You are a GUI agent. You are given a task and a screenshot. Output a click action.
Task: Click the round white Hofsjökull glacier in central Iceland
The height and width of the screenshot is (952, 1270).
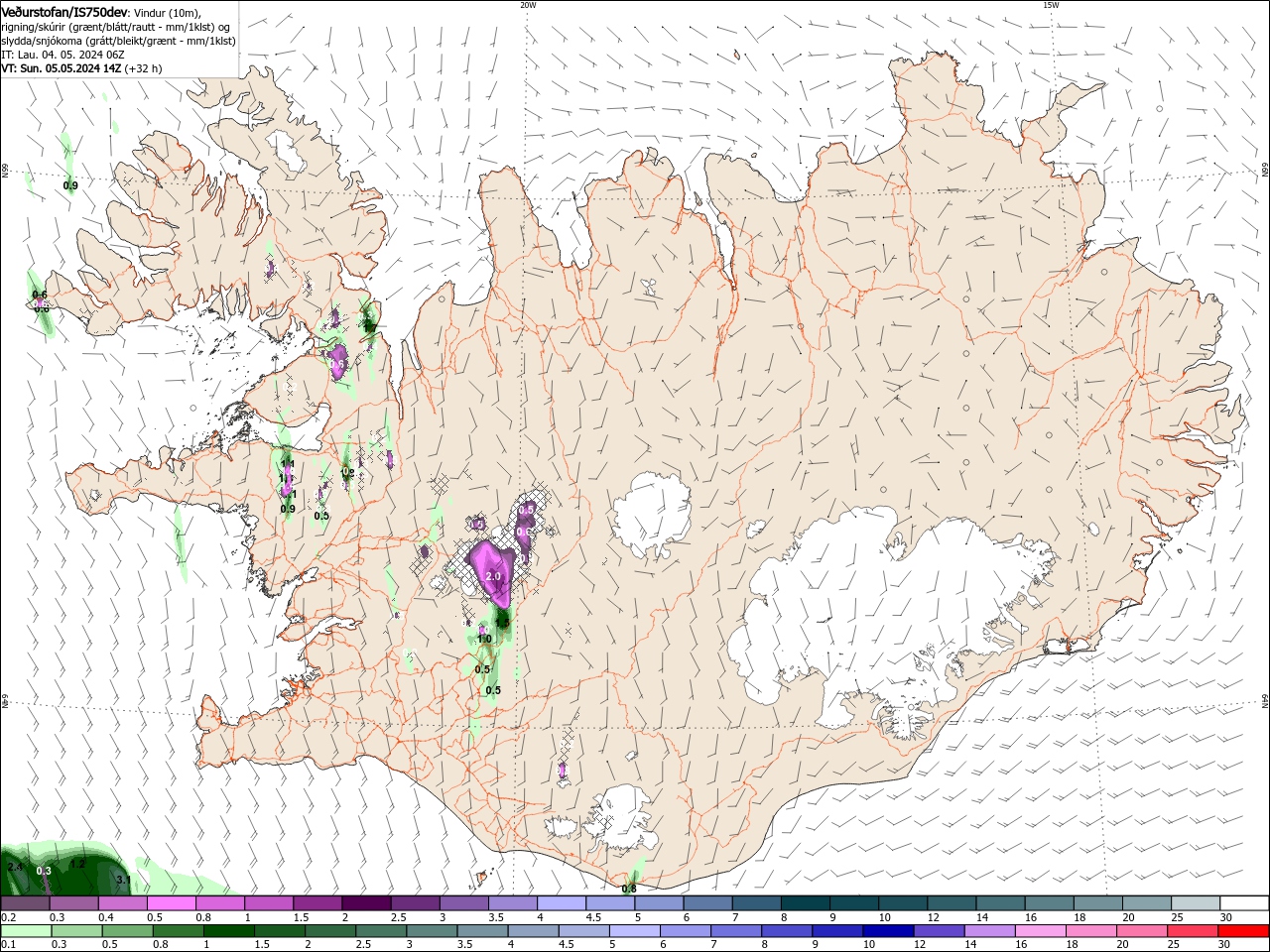click(652, 516)
